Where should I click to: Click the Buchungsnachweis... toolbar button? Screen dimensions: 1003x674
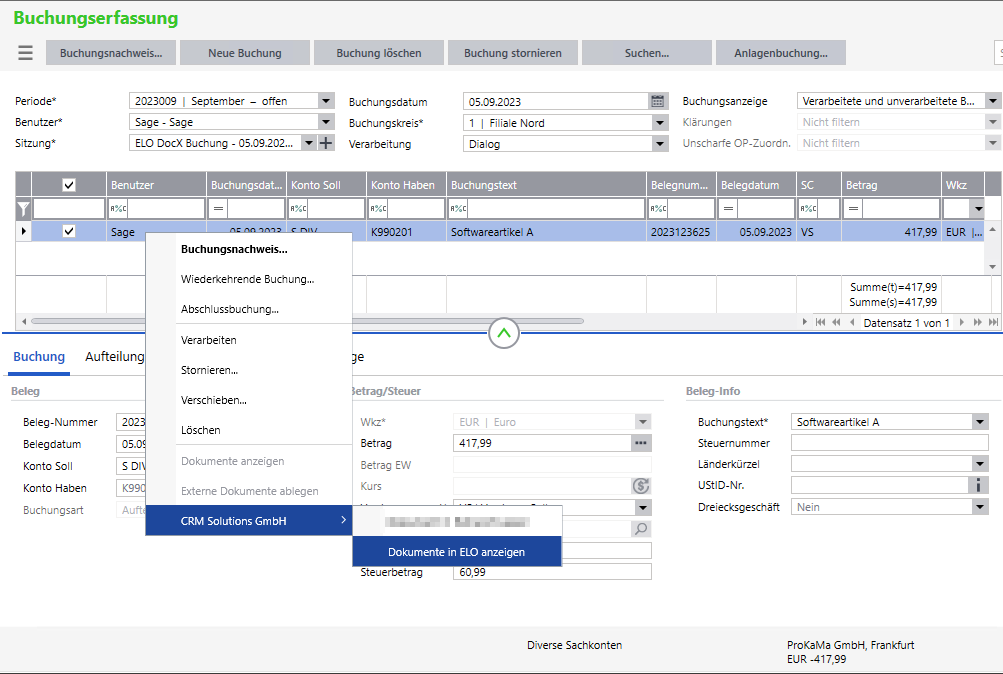(111, 52)
